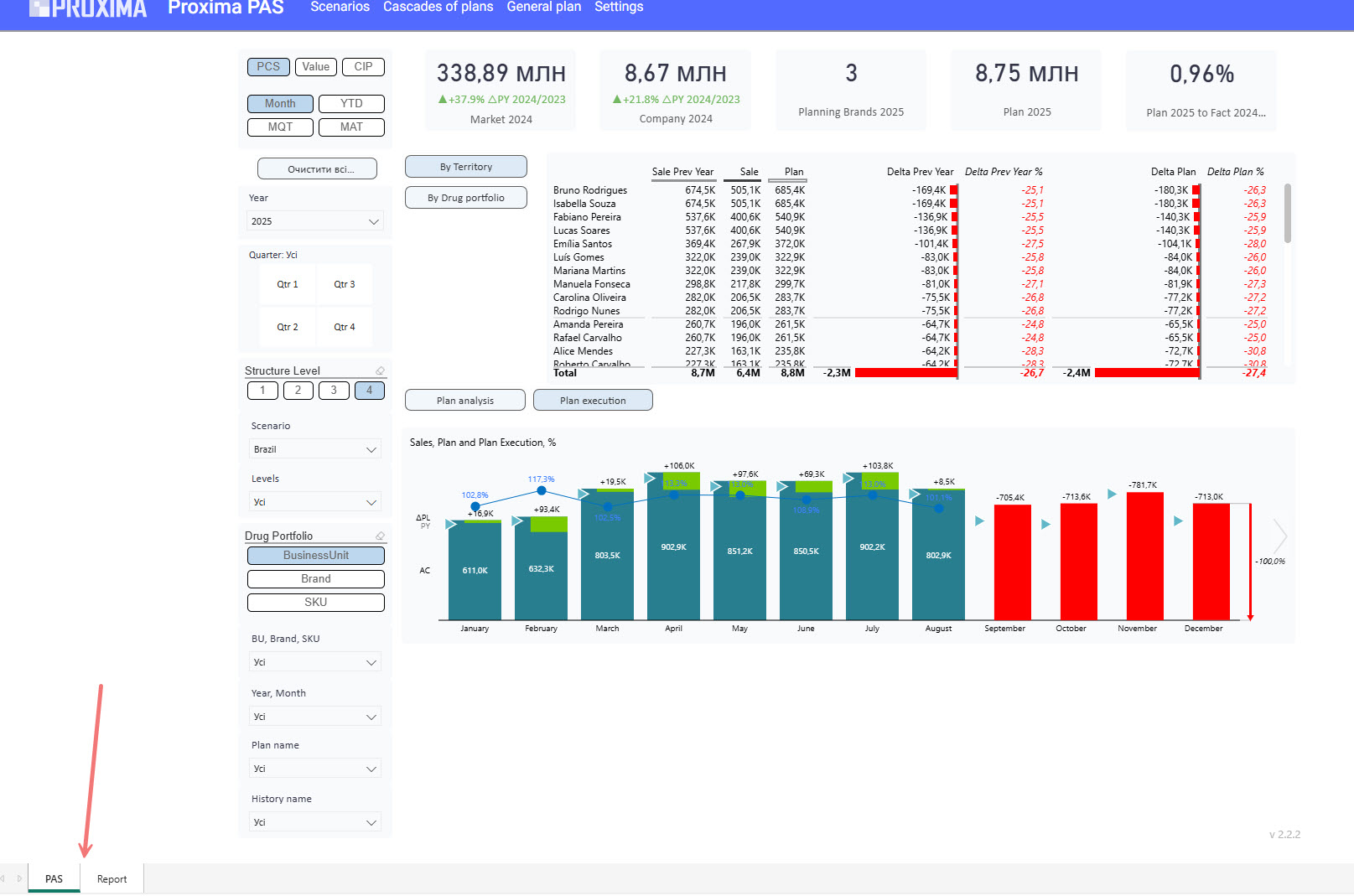Click the Proxima logo in the header

click(88, 8)
